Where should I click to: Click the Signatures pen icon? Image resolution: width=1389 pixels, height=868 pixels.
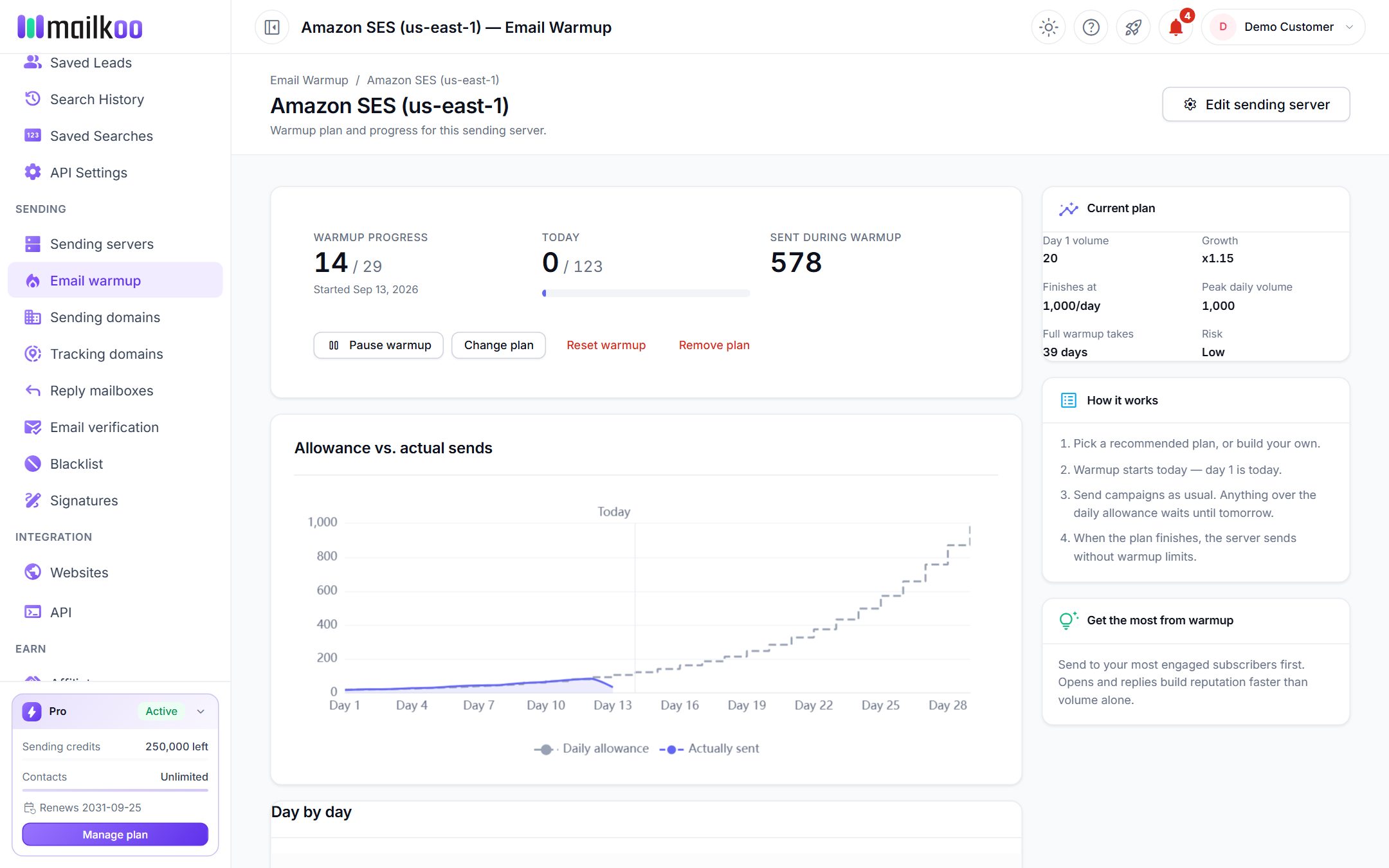[x=33, y=500]
